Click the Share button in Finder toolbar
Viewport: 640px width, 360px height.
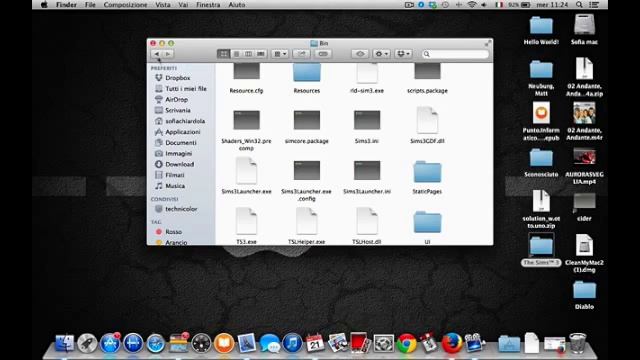point(301,54)
